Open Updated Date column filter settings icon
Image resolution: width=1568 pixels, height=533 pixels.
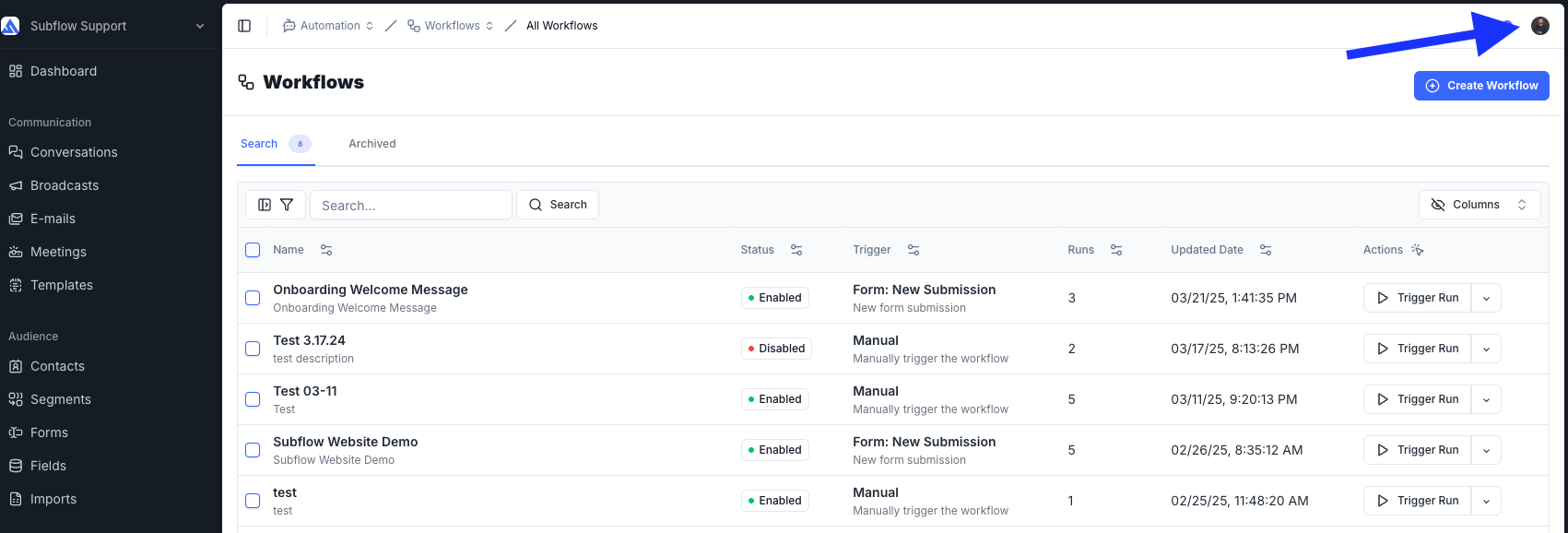(1266, 250)
